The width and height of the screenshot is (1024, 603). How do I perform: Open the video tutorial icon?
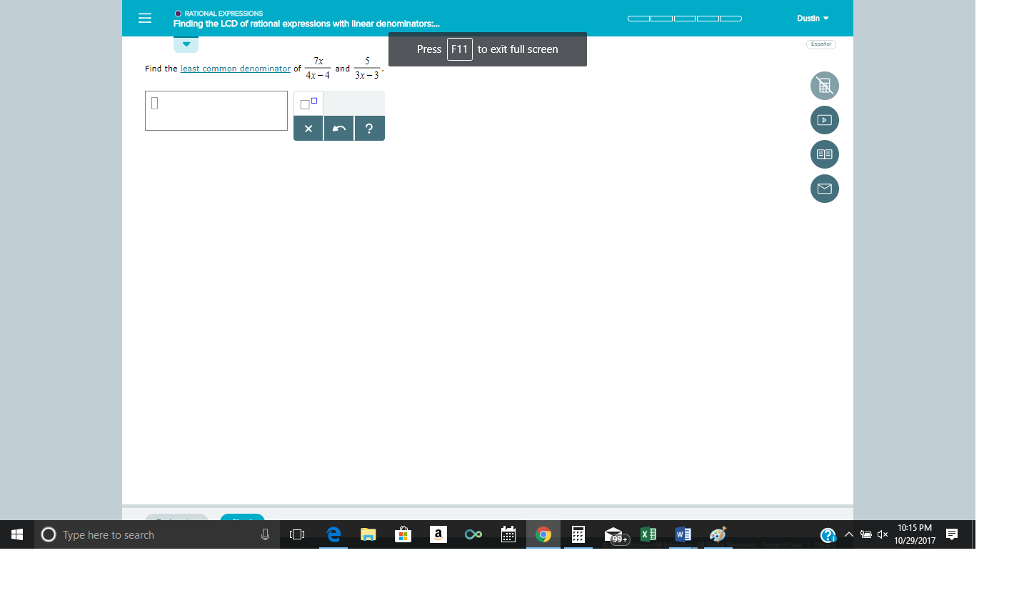pyautogui.click(x=824, y=120)
